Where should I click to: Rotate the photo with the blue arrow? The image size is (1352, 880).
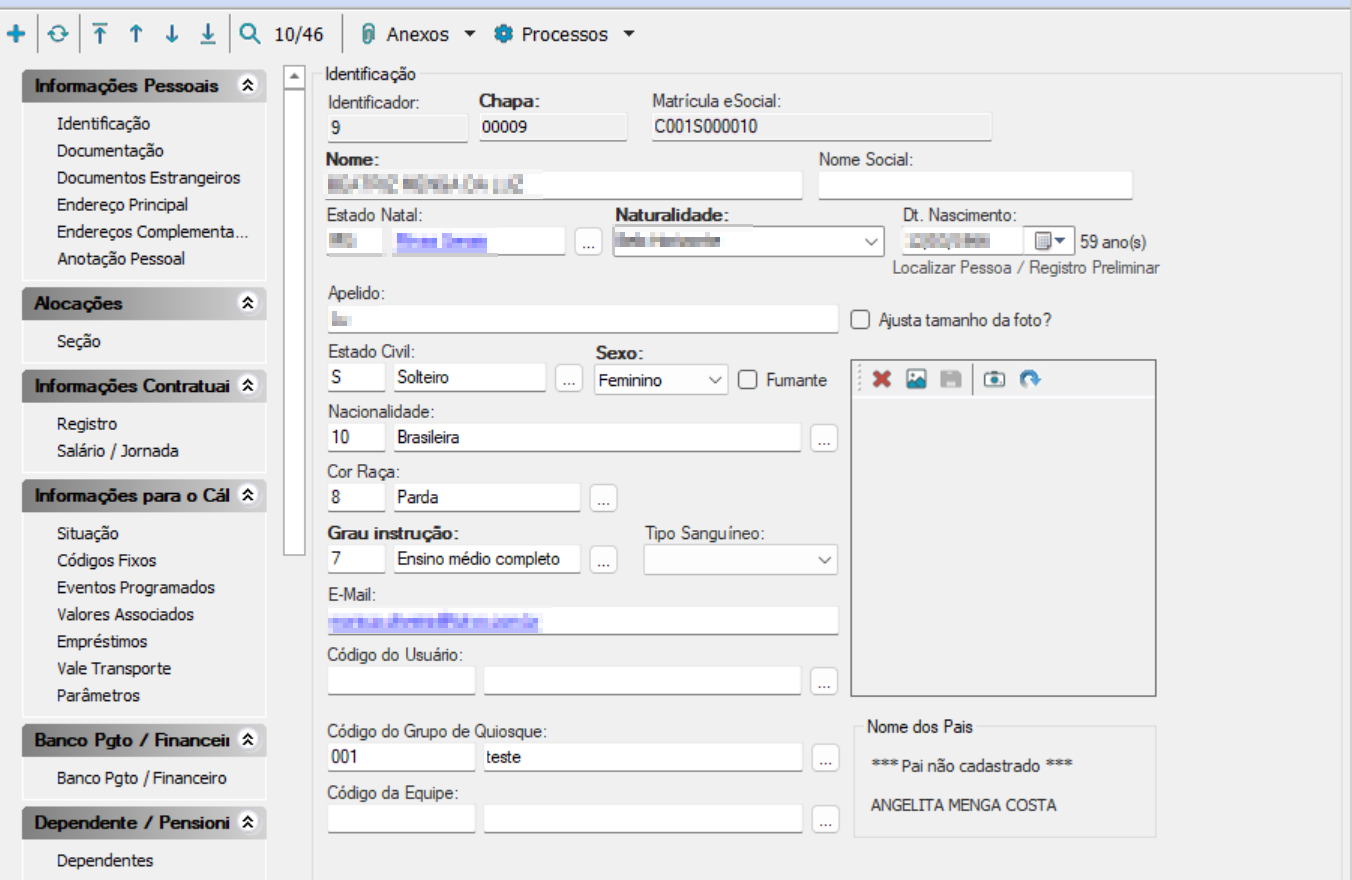1030,379
